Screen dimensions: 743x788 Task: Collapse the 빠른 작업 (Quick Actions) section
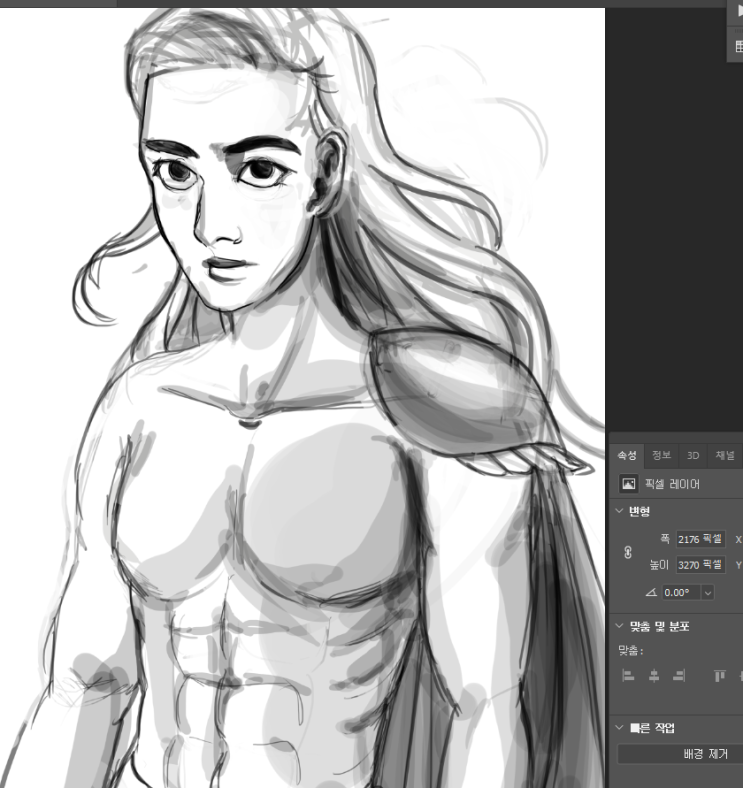pyautogui.click(x=619, y=728)
